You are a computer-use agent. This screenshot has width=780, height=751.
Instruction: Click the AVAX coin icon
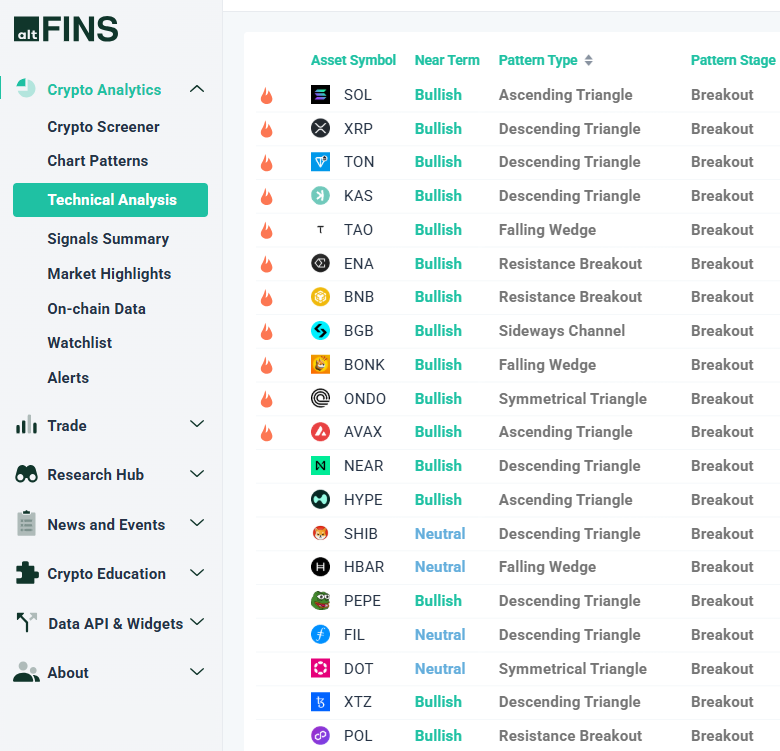coord(320,432)
